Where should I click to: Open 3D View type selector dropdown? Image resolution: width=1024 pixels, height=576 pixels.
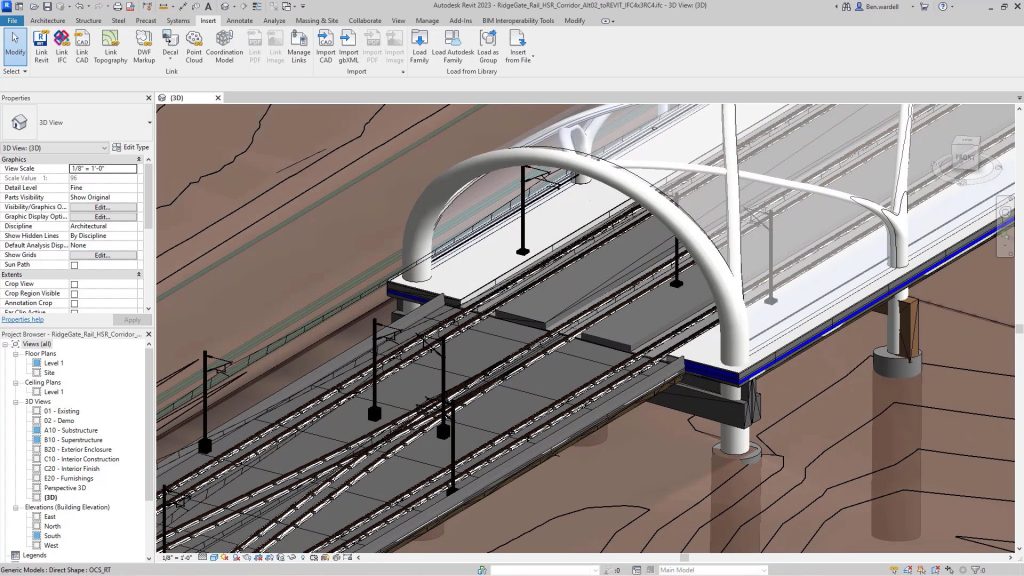pos(150,123)
